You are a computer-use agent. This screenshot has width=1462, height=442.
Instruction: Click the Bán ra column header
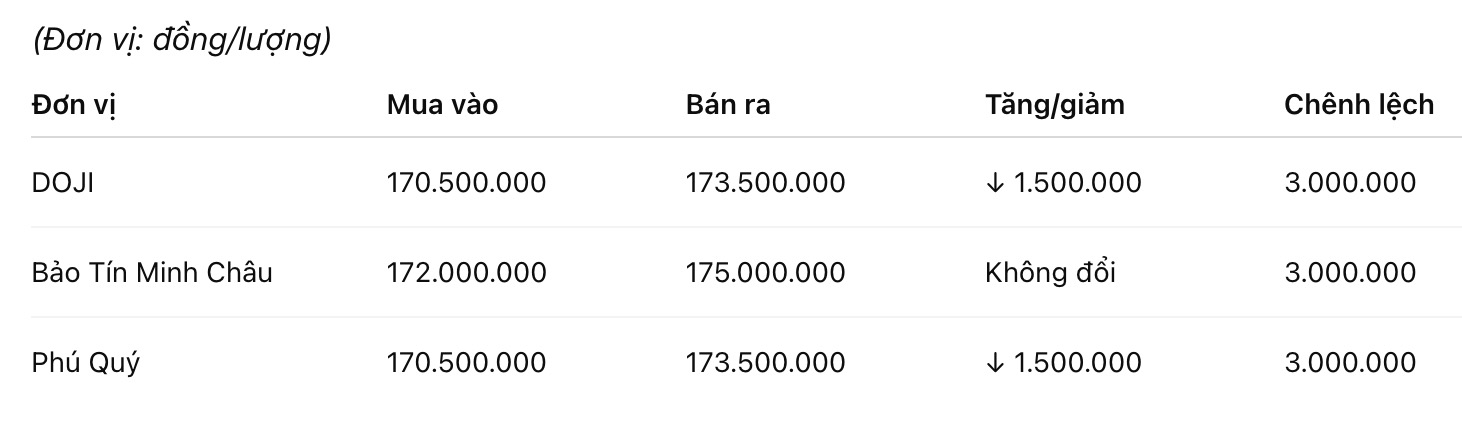coord(728,105)
